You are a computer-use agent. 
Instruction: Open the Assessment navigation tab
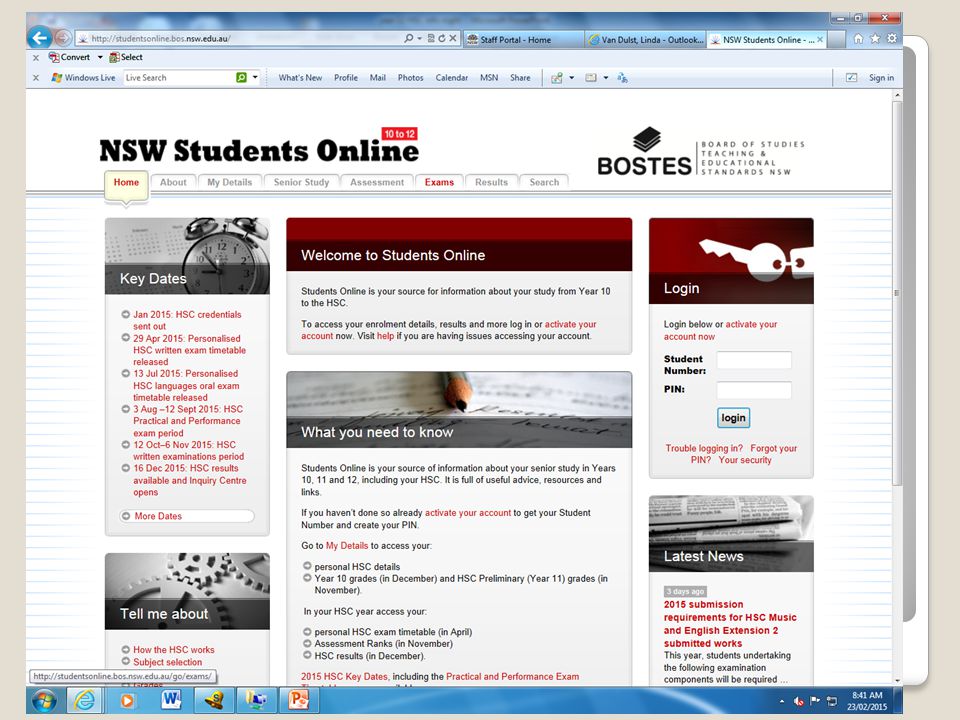click(377, 182)
